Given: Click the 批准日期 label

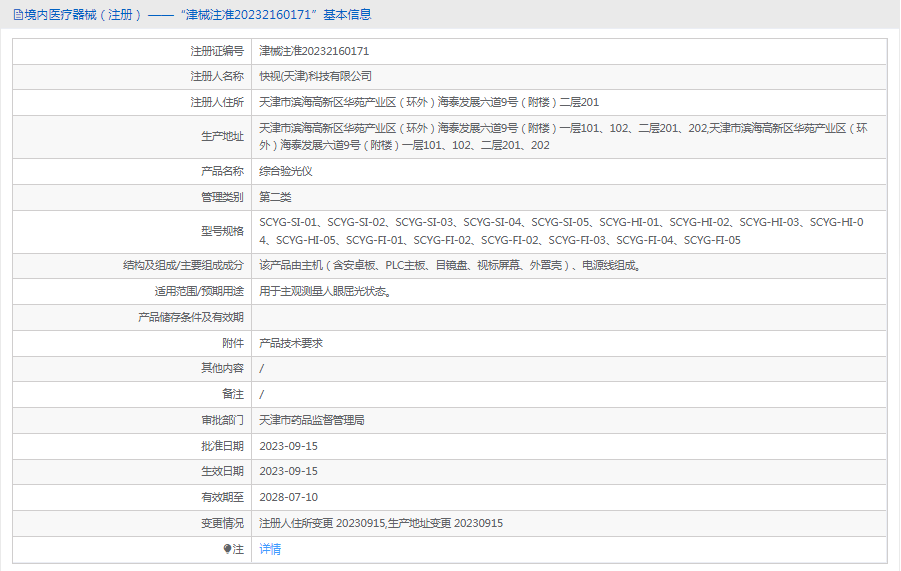Looking at the screenshot, I should [222, 446].
